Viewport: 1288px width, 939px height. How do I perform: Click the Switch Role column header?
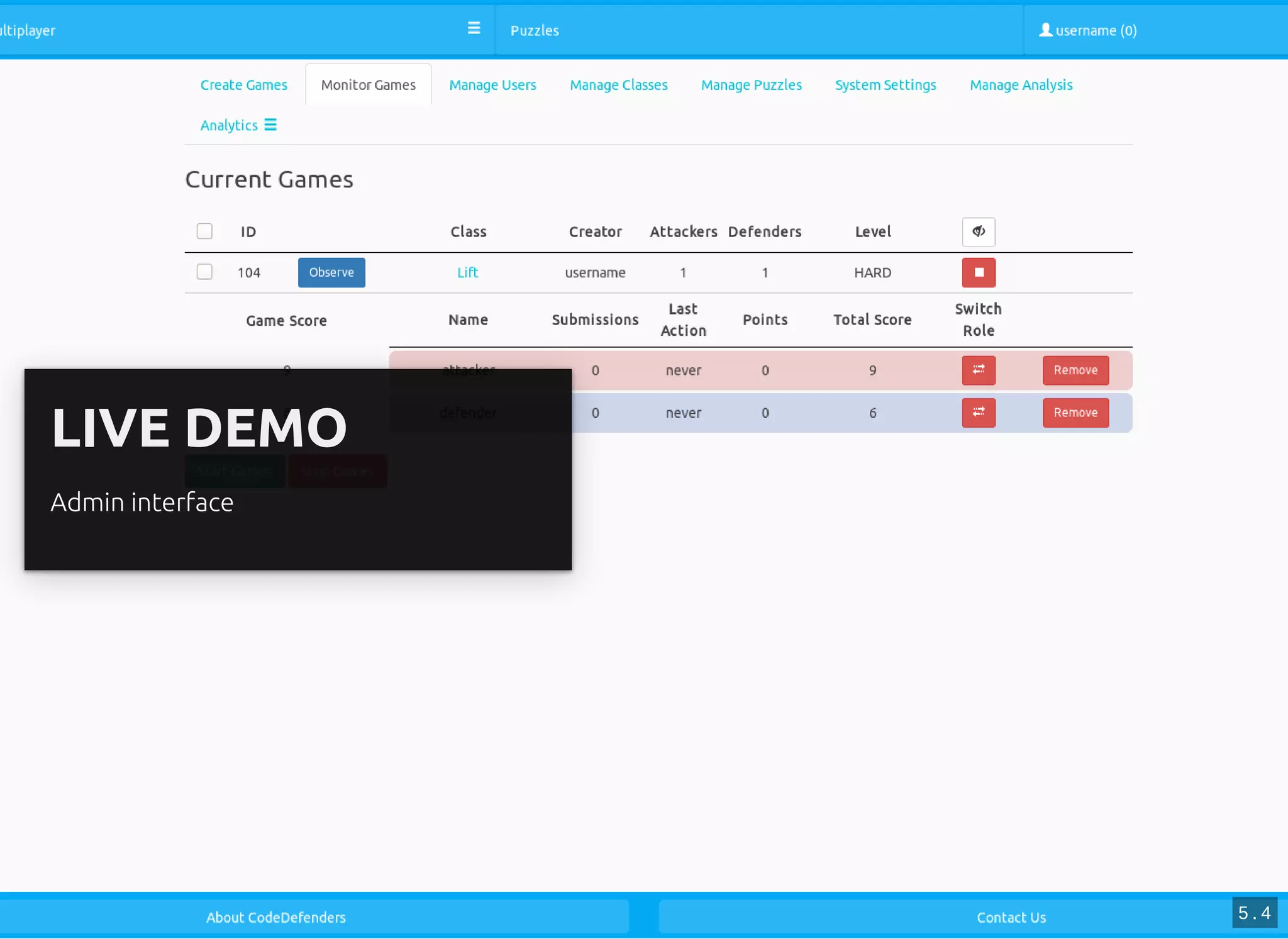(978, 319)
